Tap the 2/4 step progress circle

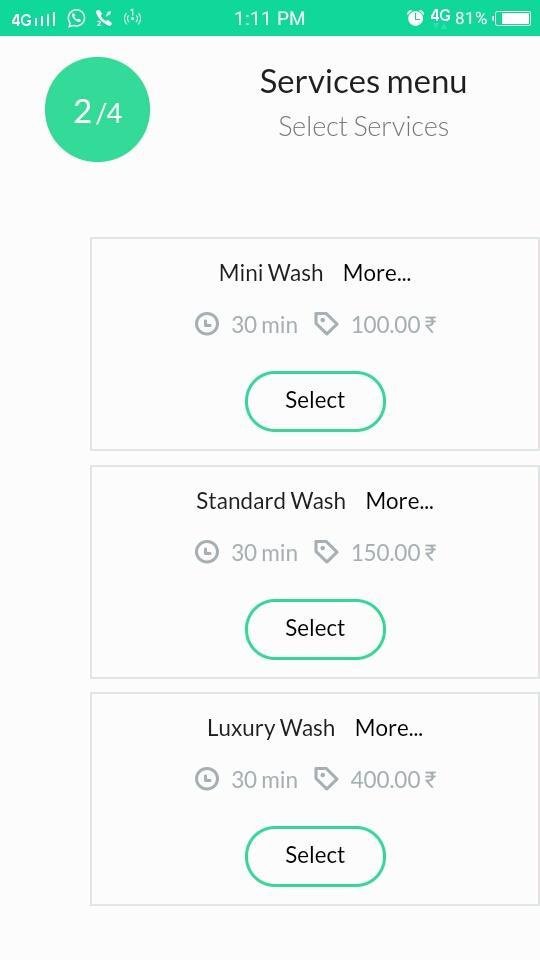coord(97,110)
